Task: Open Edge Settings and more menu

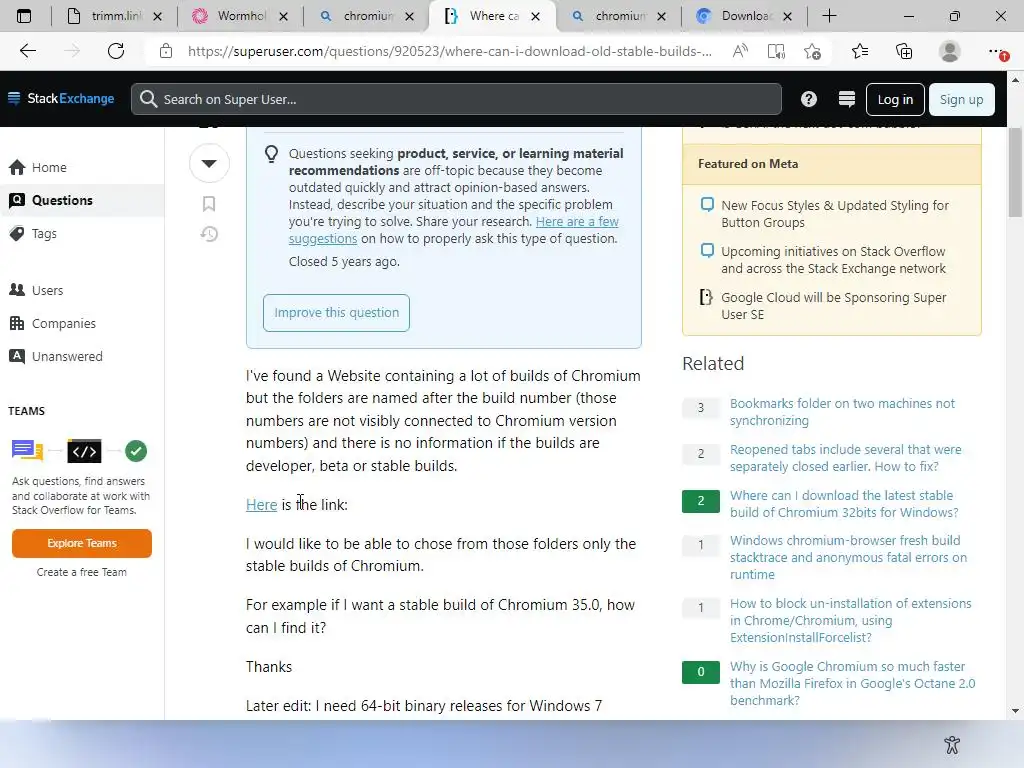Action: [x=996, y=51]
